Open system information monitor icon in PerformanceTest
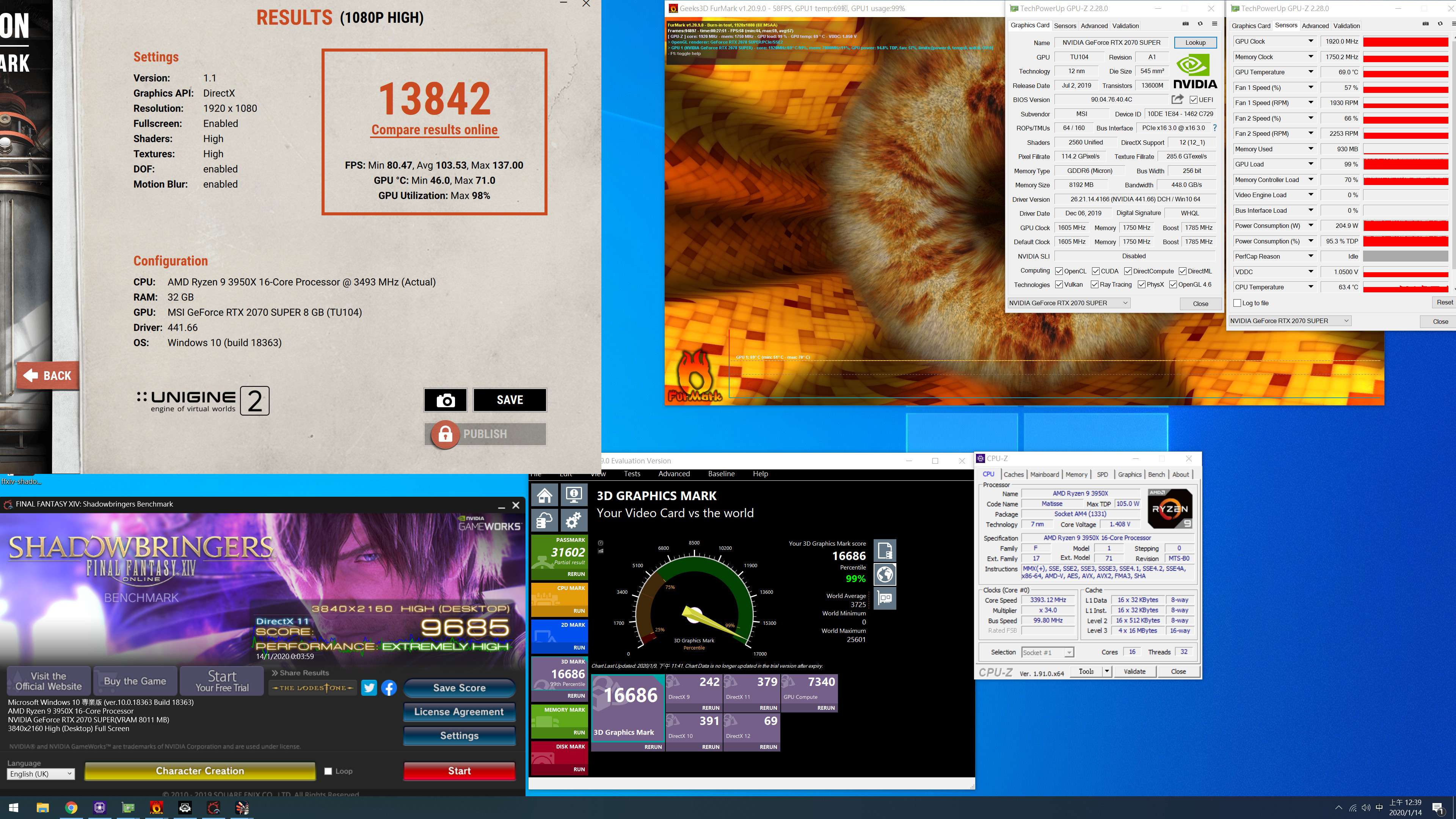 coord(574,495)
